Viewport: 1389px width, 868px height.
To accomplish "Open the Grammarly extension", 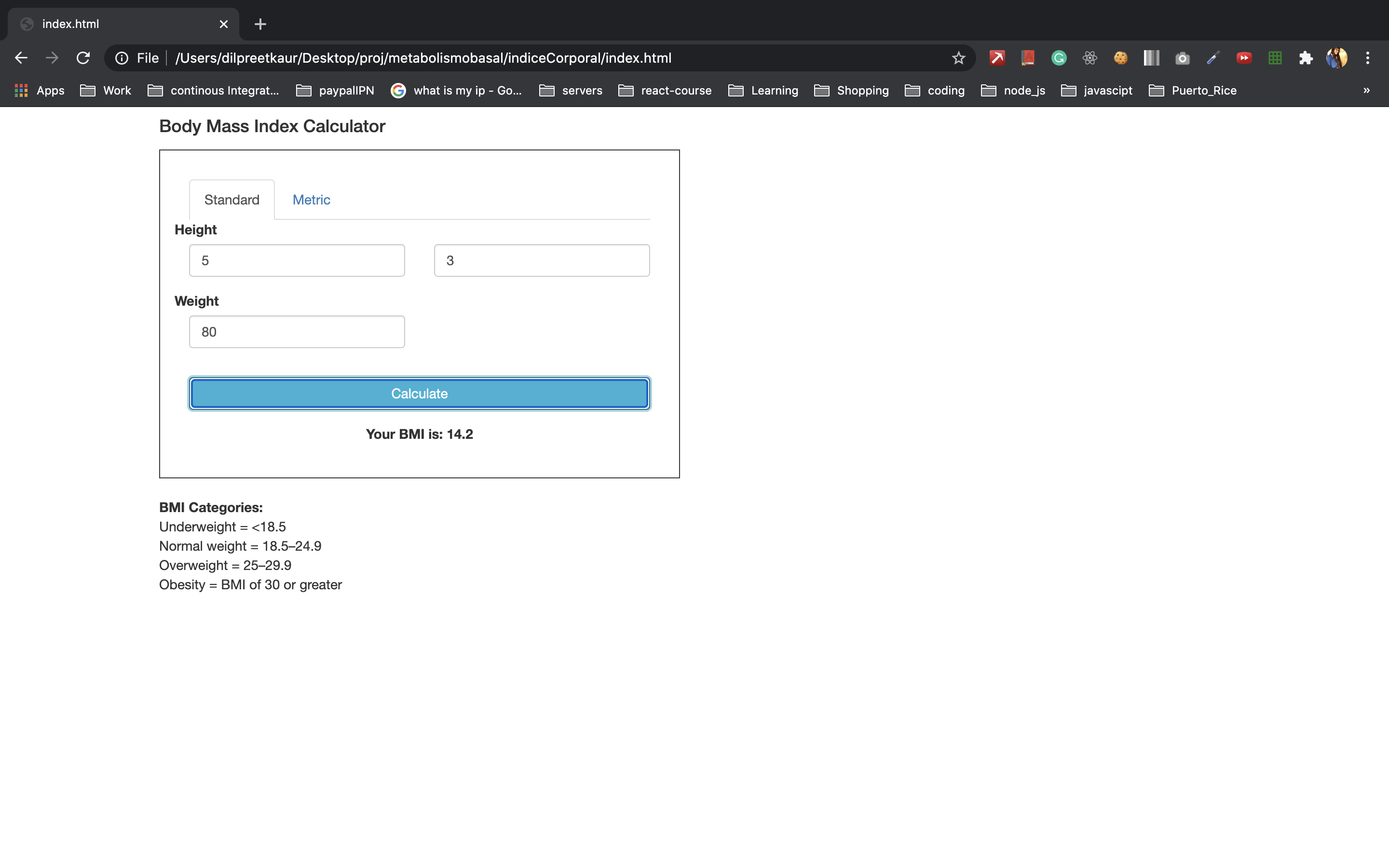I will click(x=1059, y=57).
